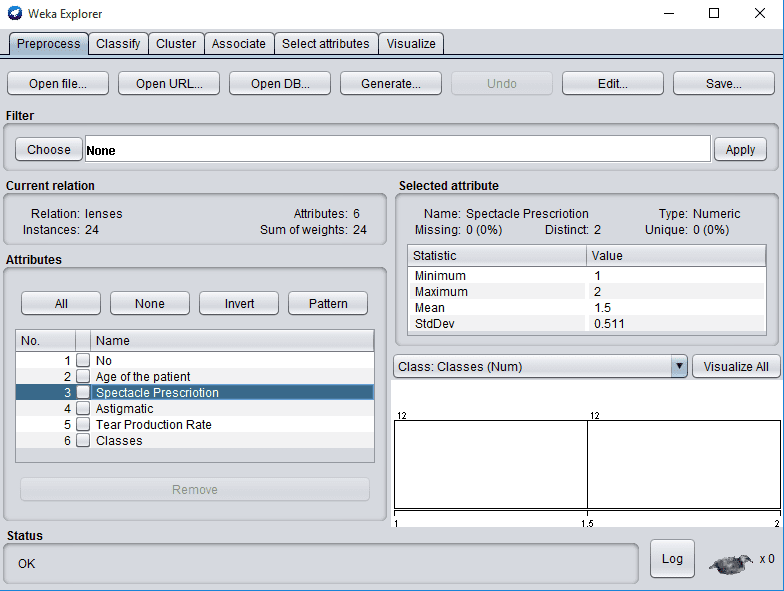This screenshot has width=784, height=591.
Task: Click the Pattern button
Action: pos(328,304)
